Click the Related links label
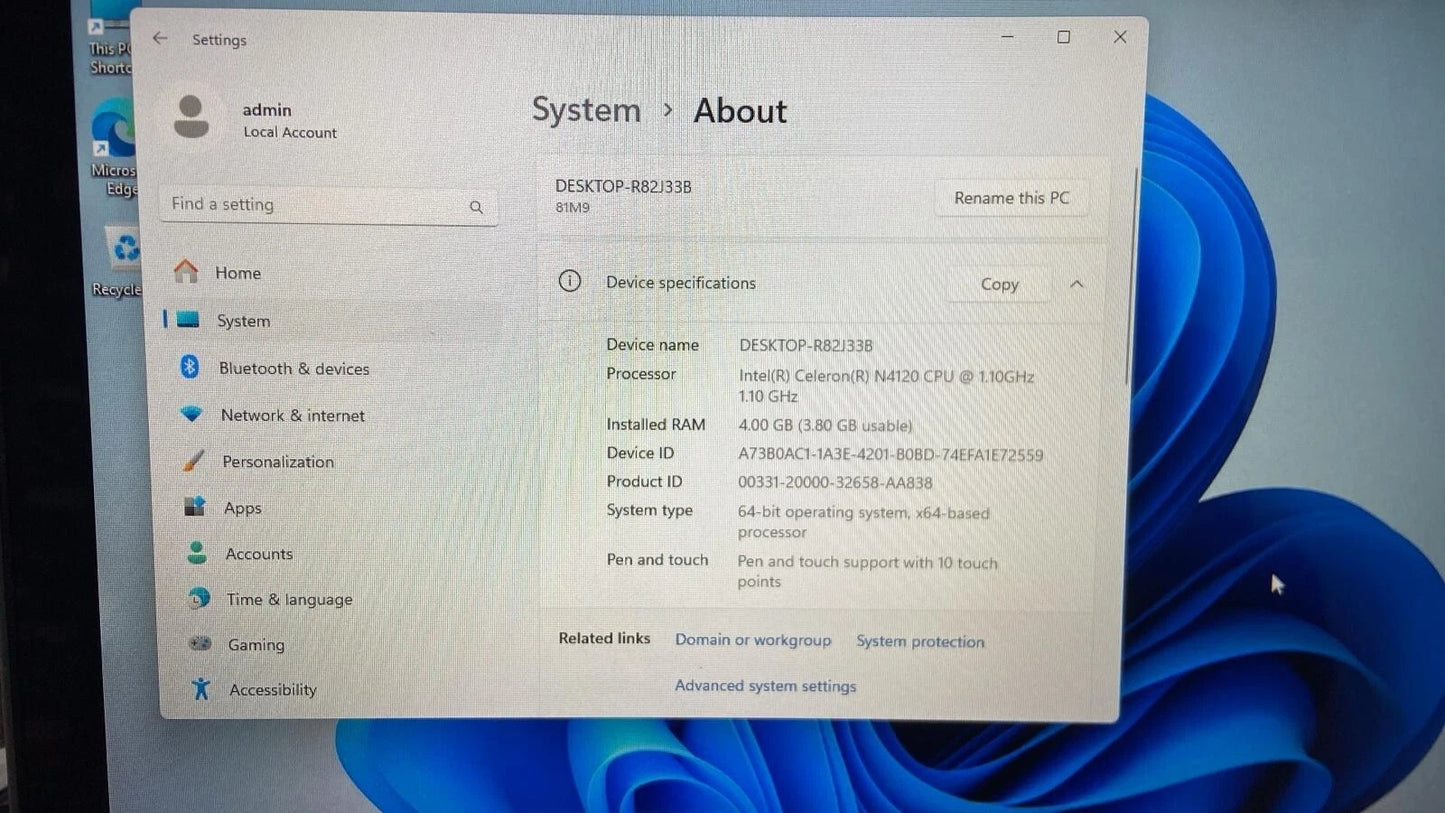The image size is (1445, 813). pos(604,638)
